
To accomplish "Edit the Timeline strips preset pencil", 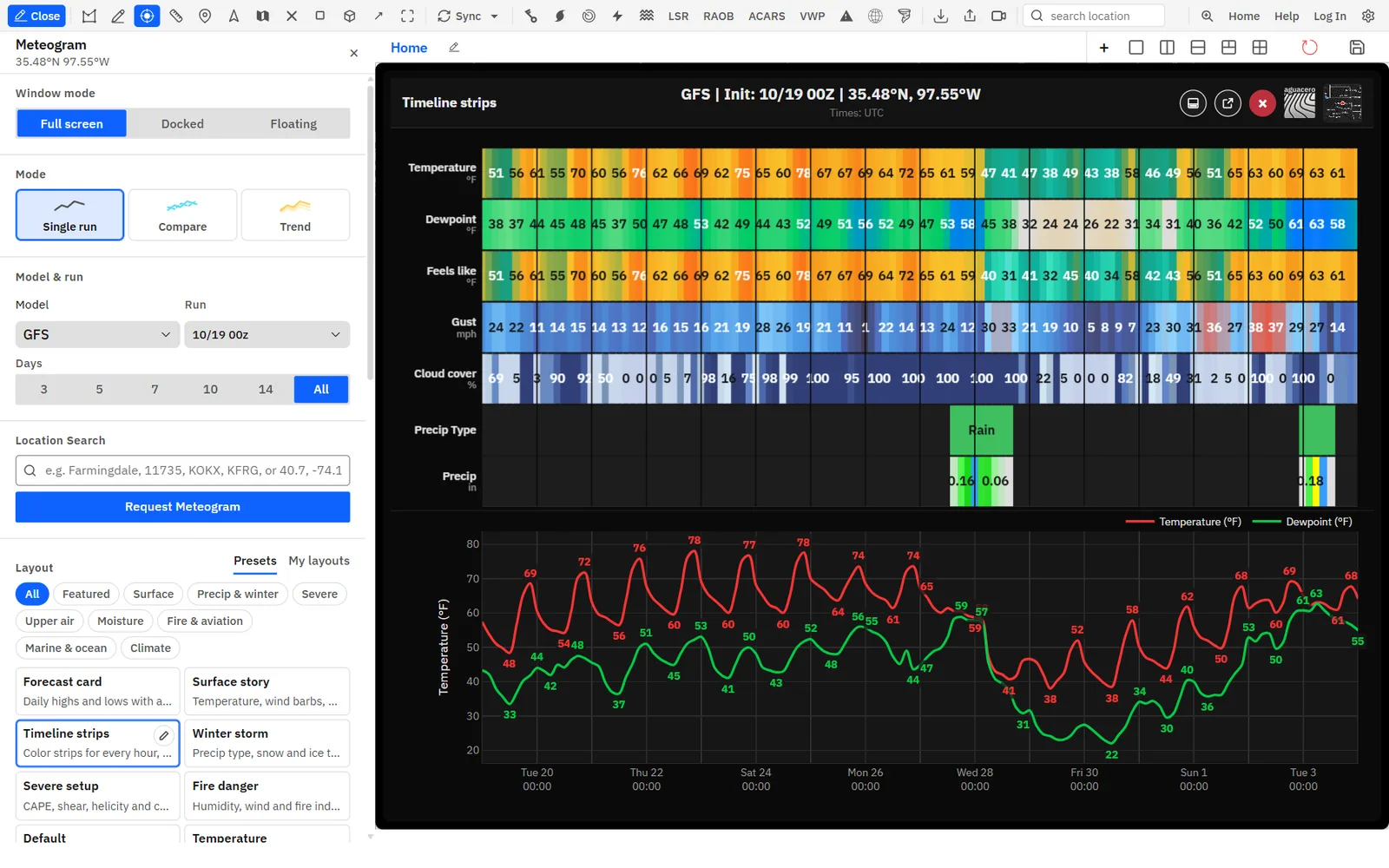I will pyautogui.click(x=163, y=735).
